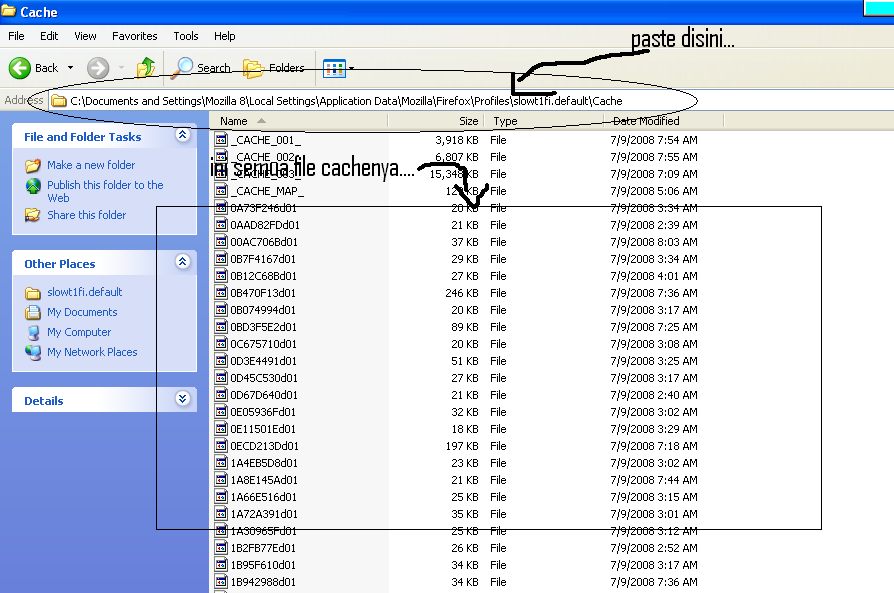Sort files by Date Modified column header
This screenshot has width=894, height=593.
pos(645,121)
